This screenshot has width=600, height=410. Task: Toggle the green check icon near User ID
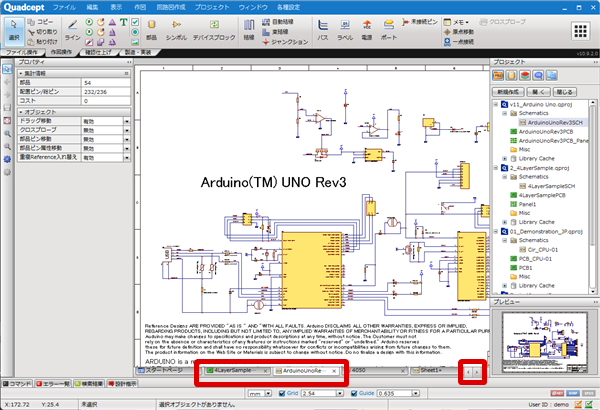tap(589, 404)
